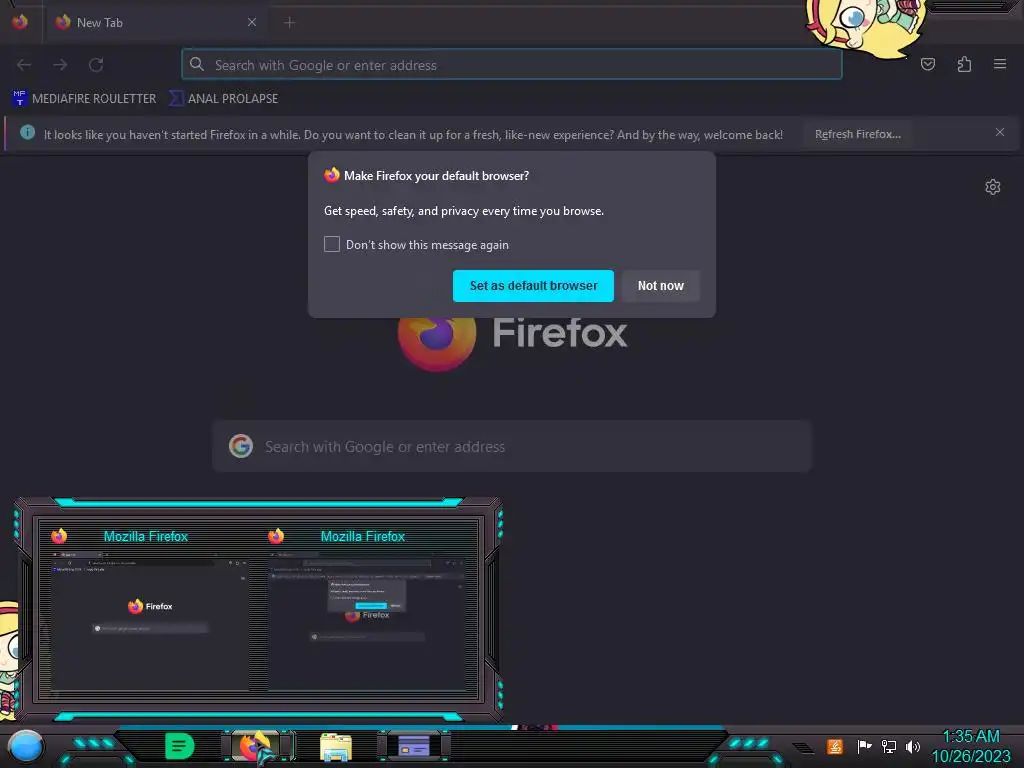Click the page search box with Google
The image size is (1024, 768).
511,447
